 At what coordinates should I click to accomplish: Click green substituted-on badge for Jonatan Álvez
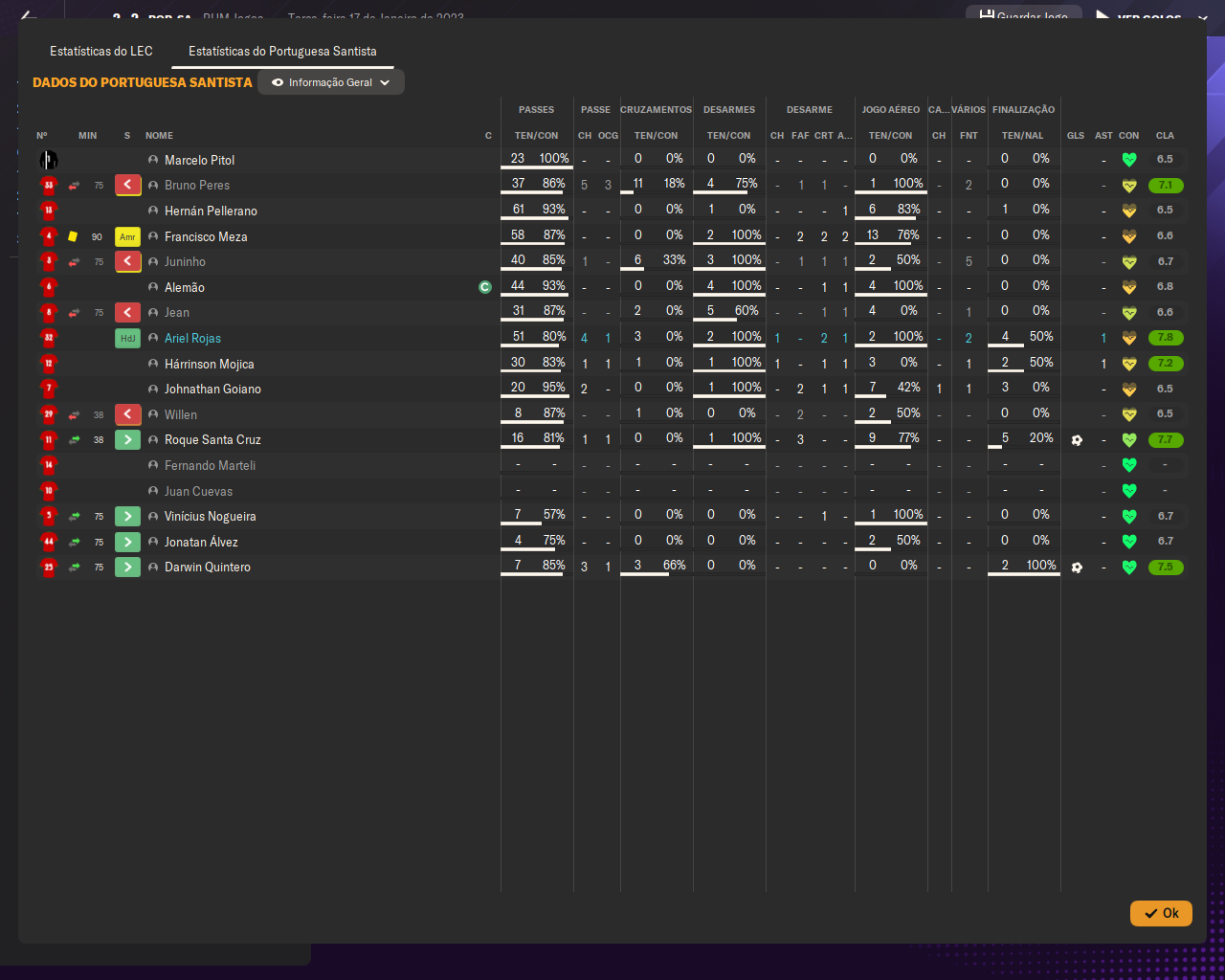pos(127,542)
